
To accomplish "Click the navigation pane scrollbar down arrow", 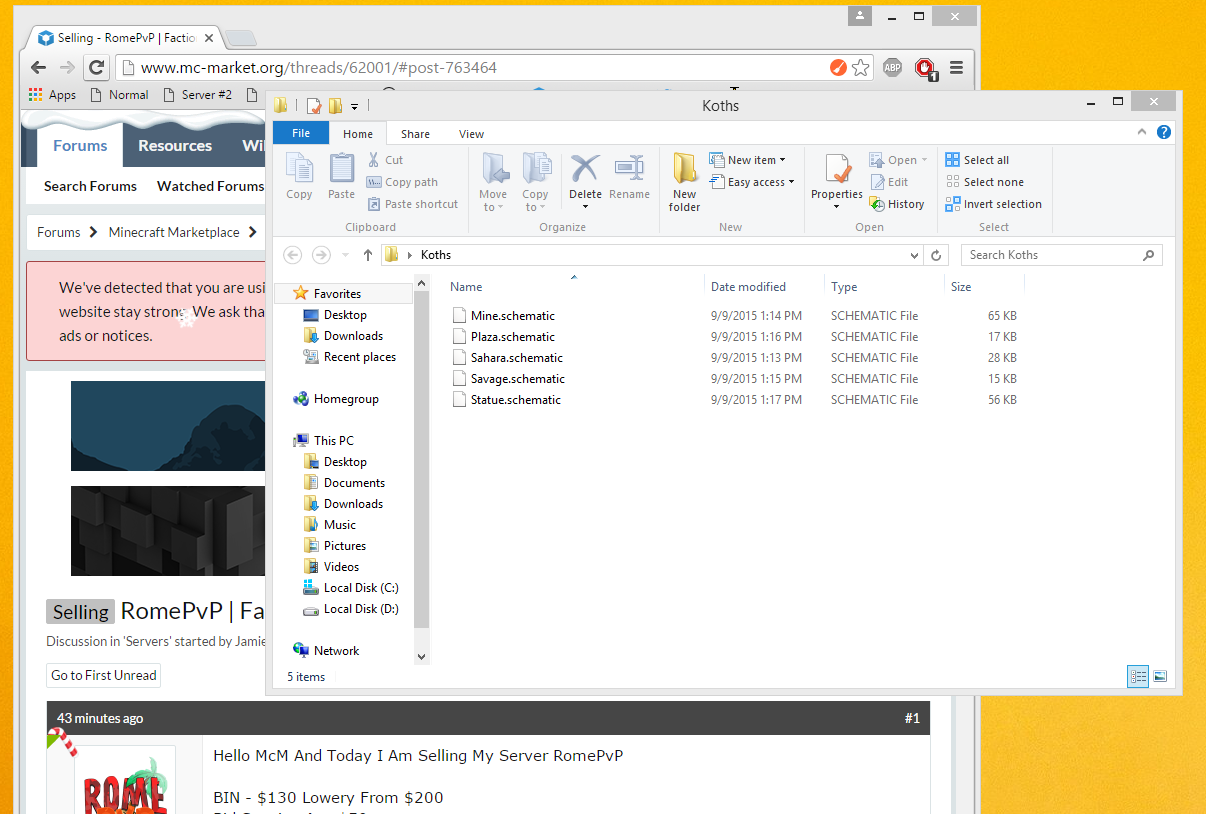I will 421,656.
